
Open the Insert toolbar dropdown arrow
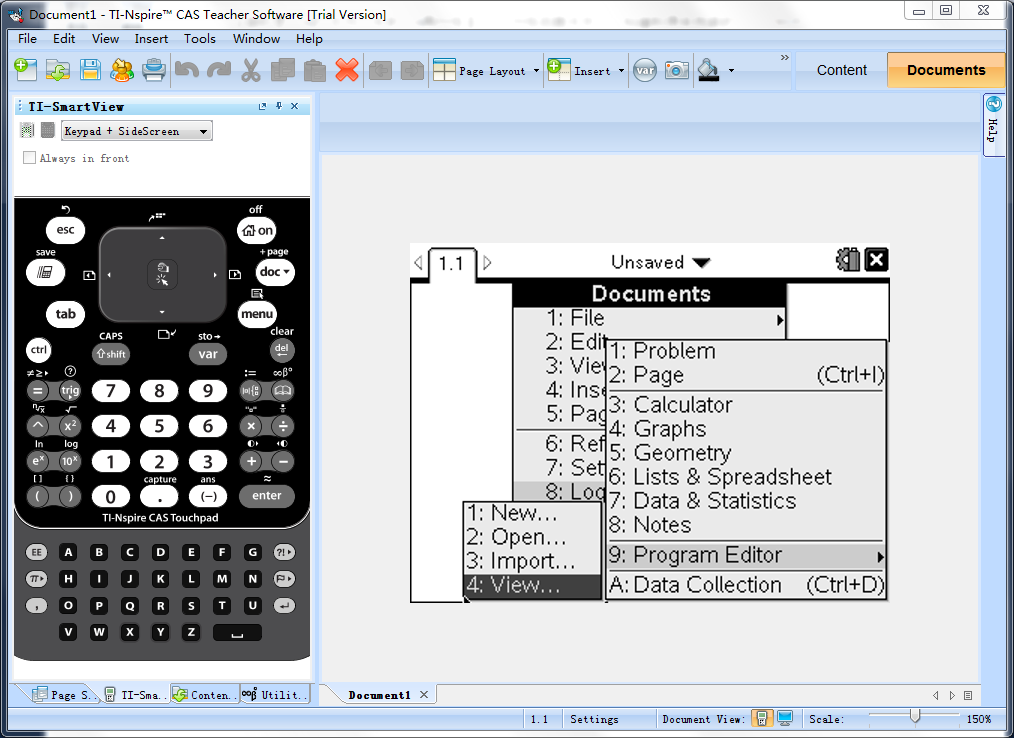[621, 71]
